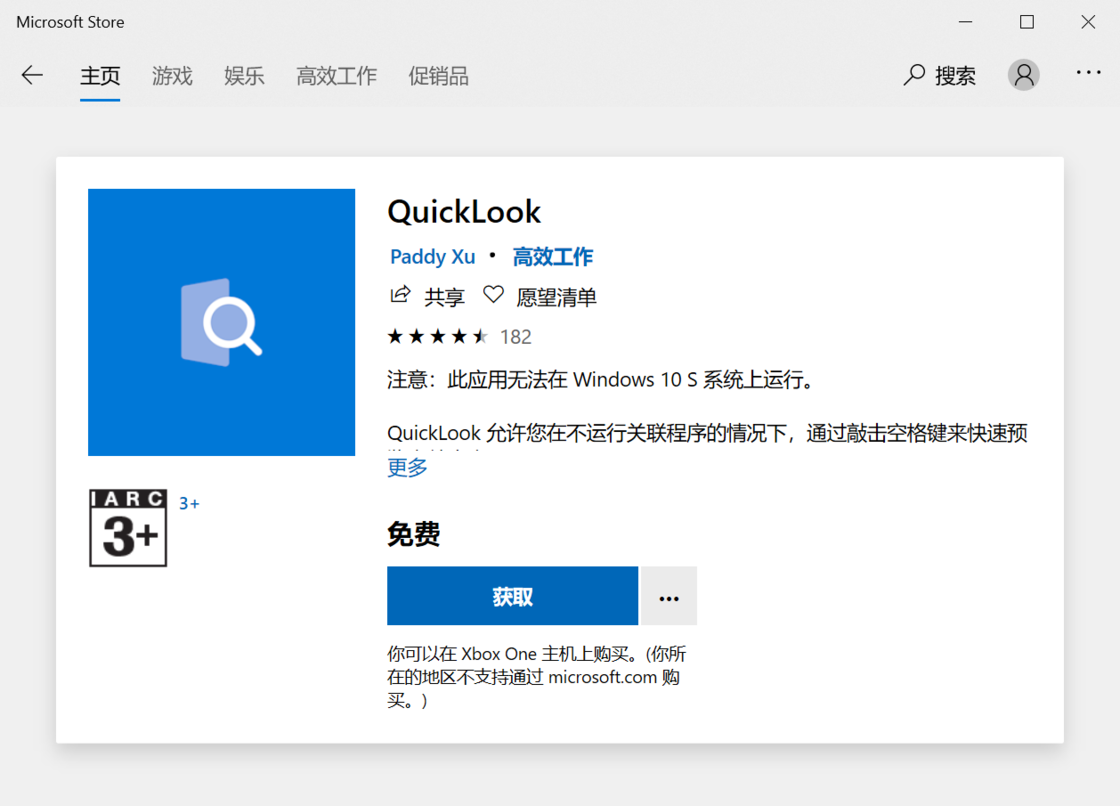This screenshot has height=806, width=1120.
Task: Switch to the 游戏 tab
Action: (172, 75)
